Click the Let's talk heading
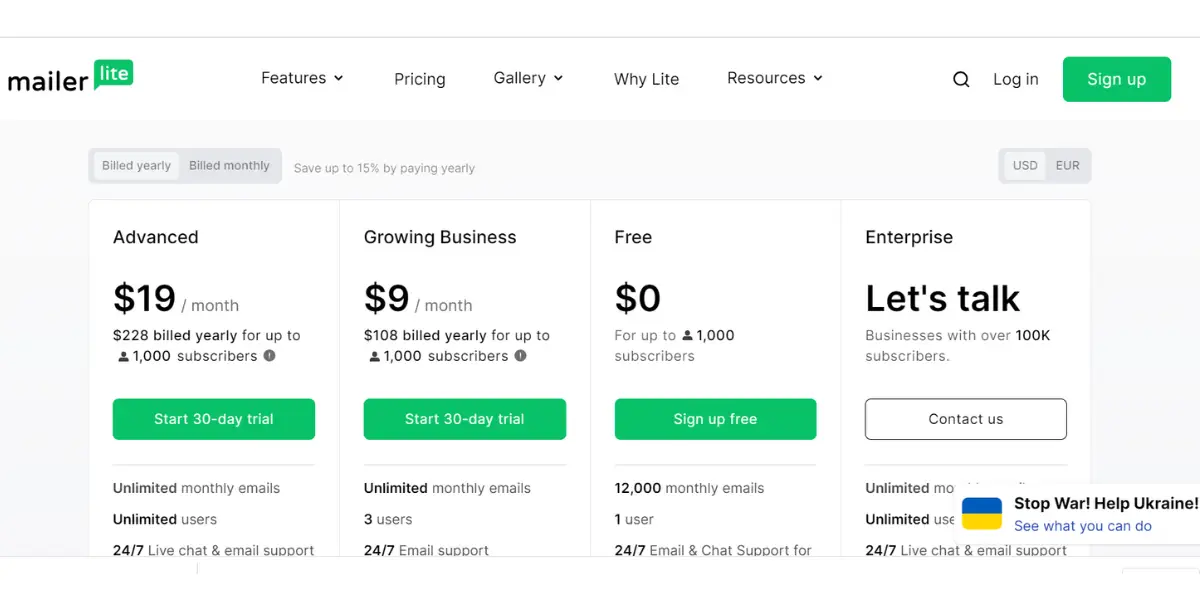Viewport: 1200px width, 600px height. [942, 298]
